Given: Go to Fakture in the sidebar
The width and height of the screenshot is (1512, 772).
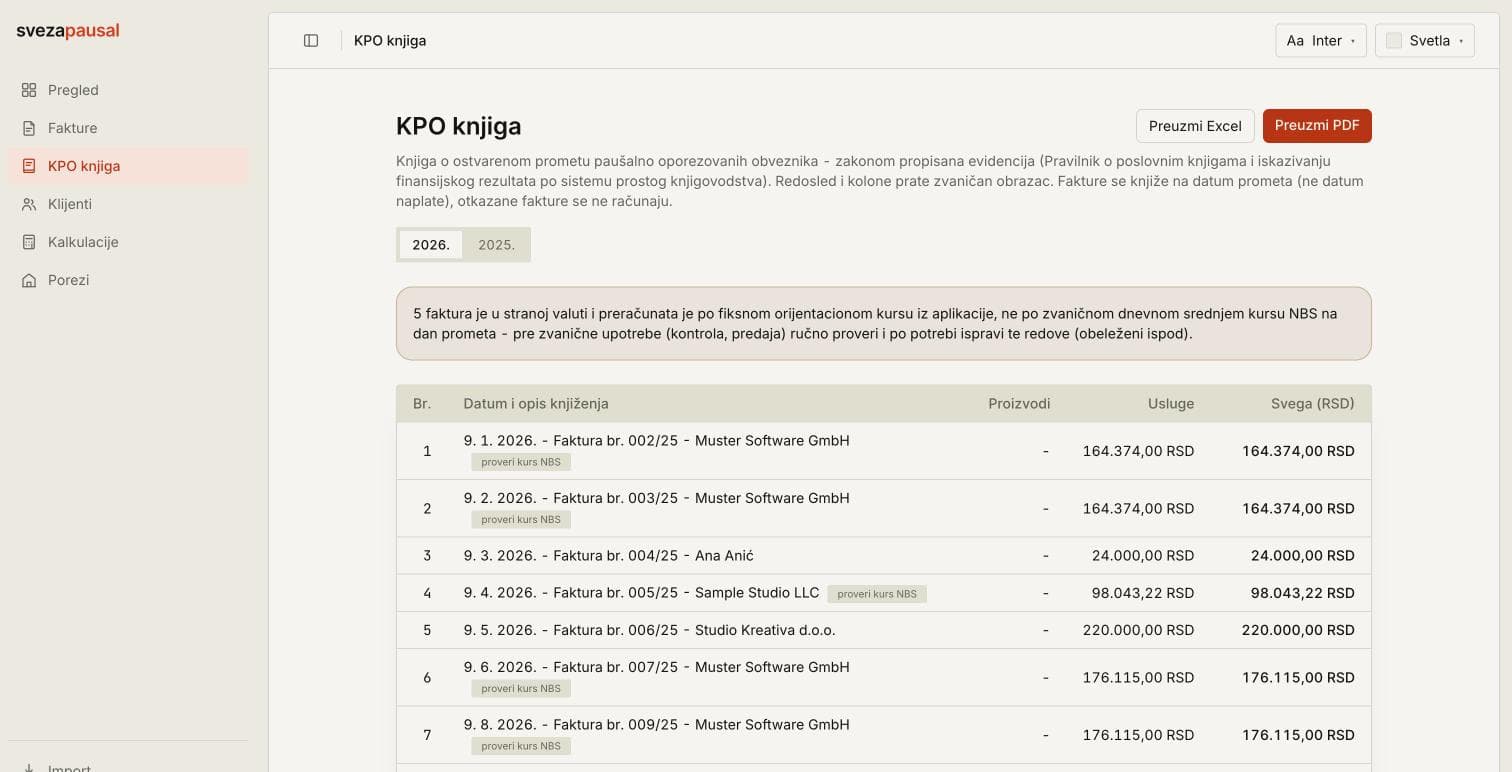Looking at the screenshot, I should pyautogui.click(x=128, y=128).
